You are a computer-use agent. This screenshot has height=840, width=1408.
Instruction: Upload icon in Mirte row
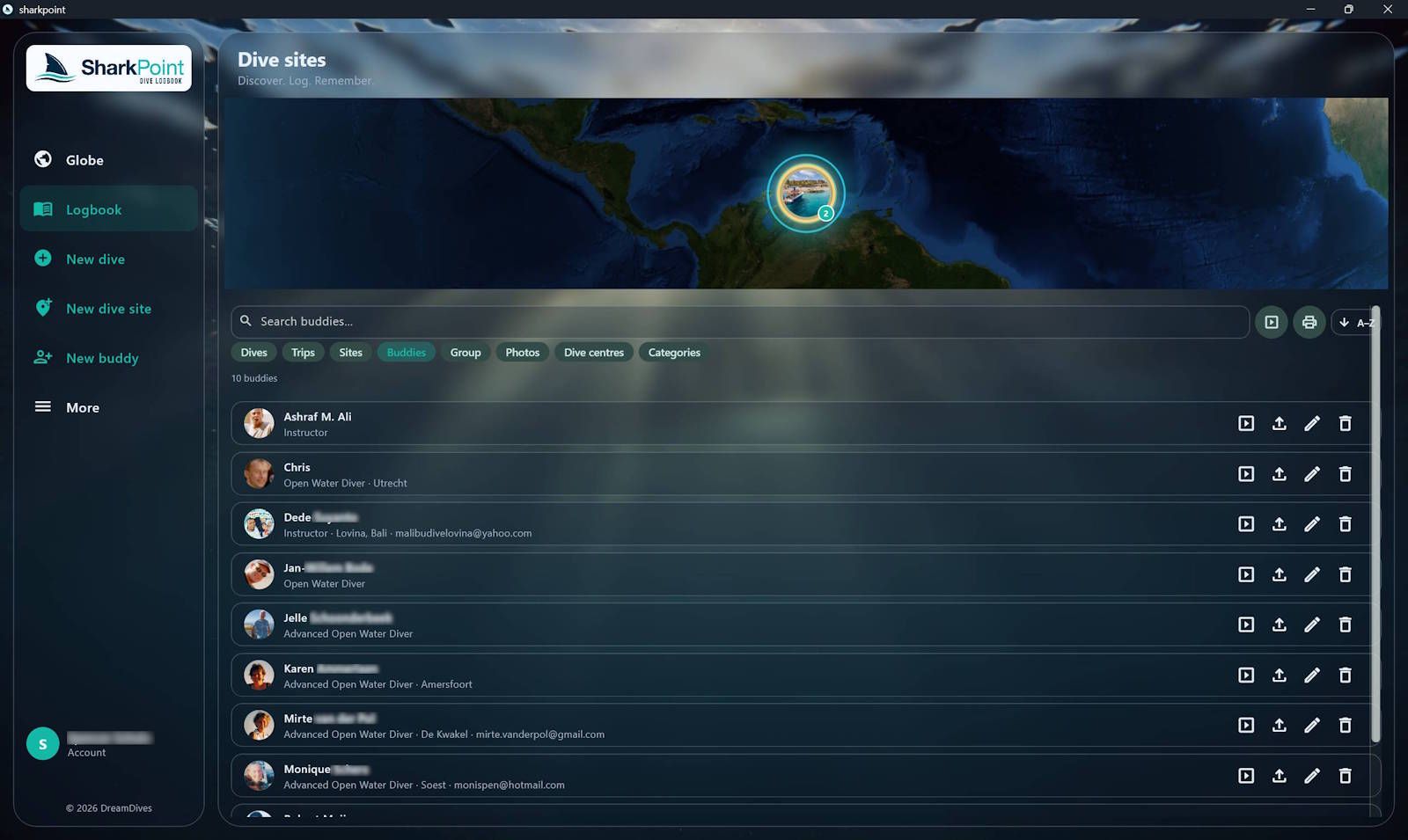1279,726
